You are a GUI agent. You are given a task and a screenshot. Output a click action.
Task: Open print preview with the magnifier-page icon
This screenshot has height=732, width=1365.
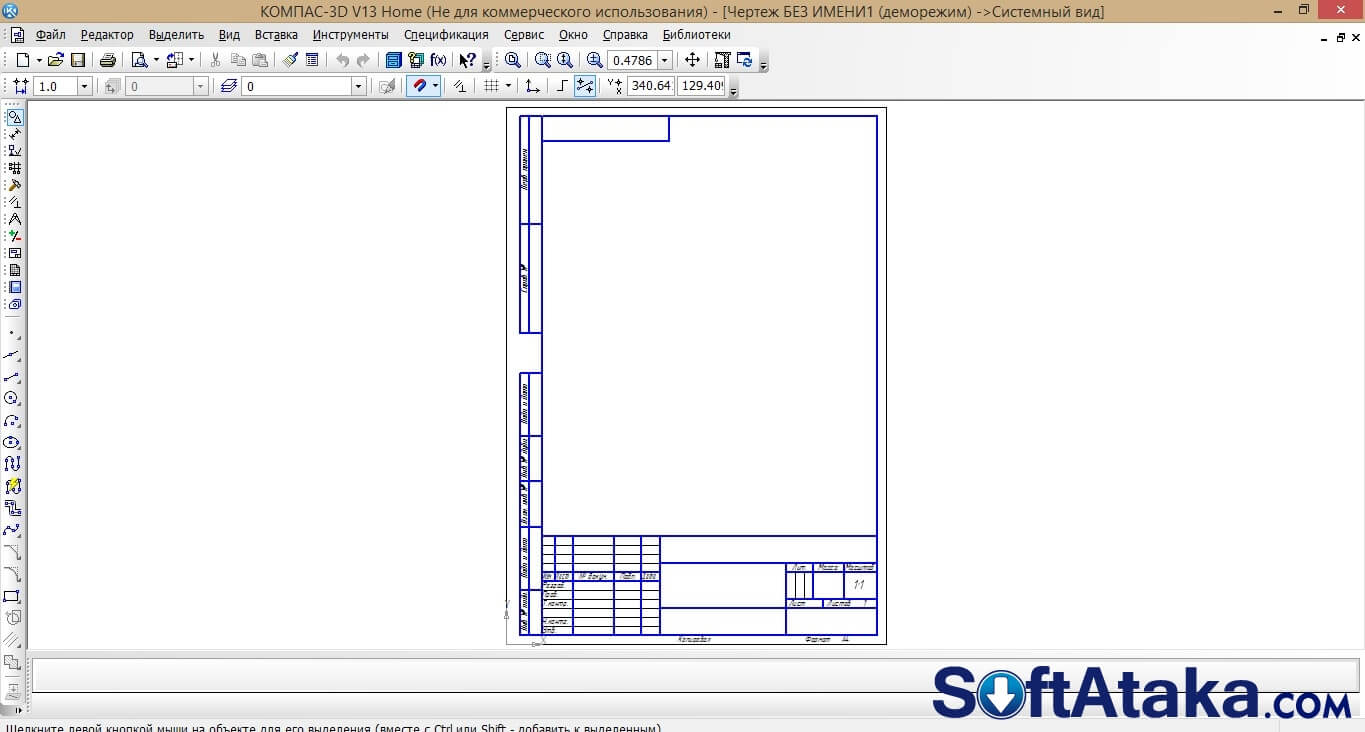(140, 60)
